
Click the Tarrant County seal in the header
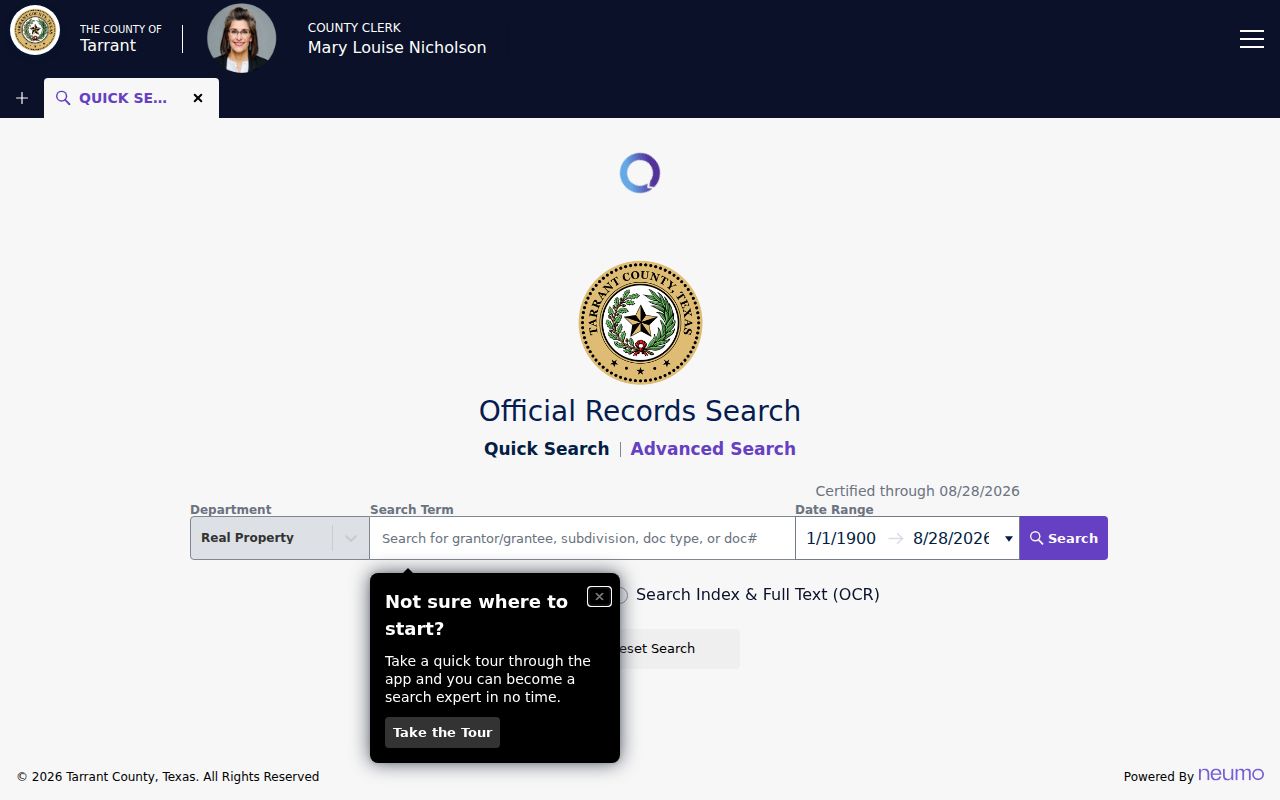[x=35, y=30]
